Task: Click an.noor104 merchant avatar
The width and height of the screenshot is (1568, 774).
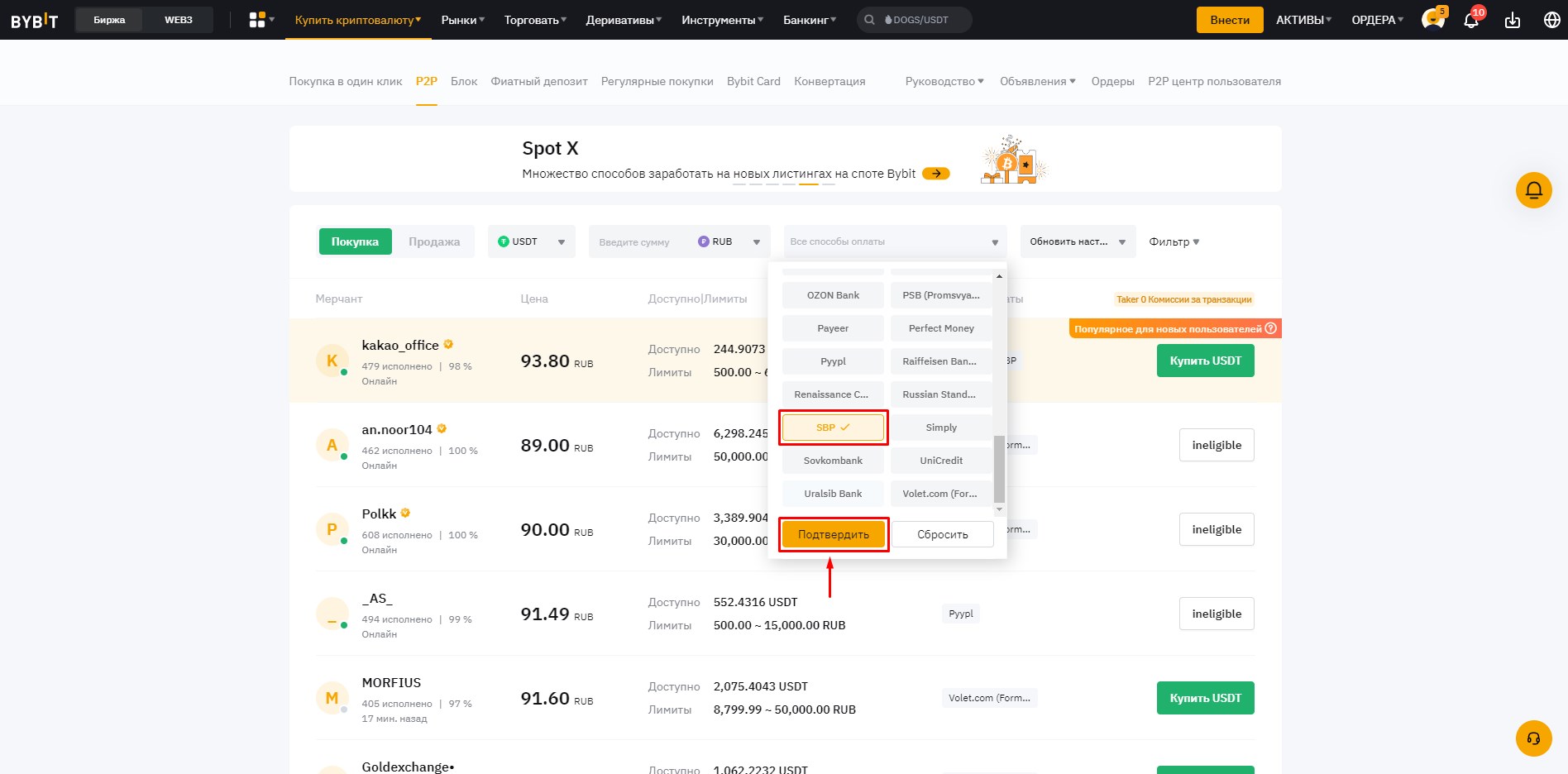Action: coord(332,445)
